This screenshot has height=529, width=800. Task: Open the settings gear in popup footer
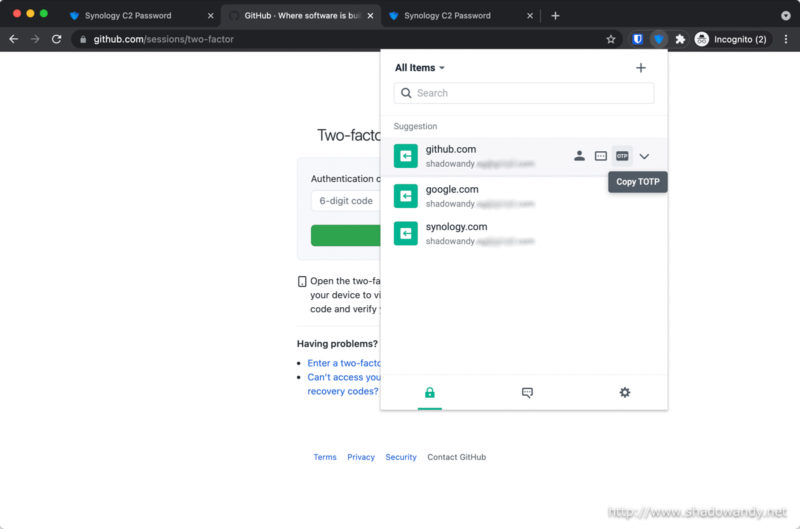point(625,393)
